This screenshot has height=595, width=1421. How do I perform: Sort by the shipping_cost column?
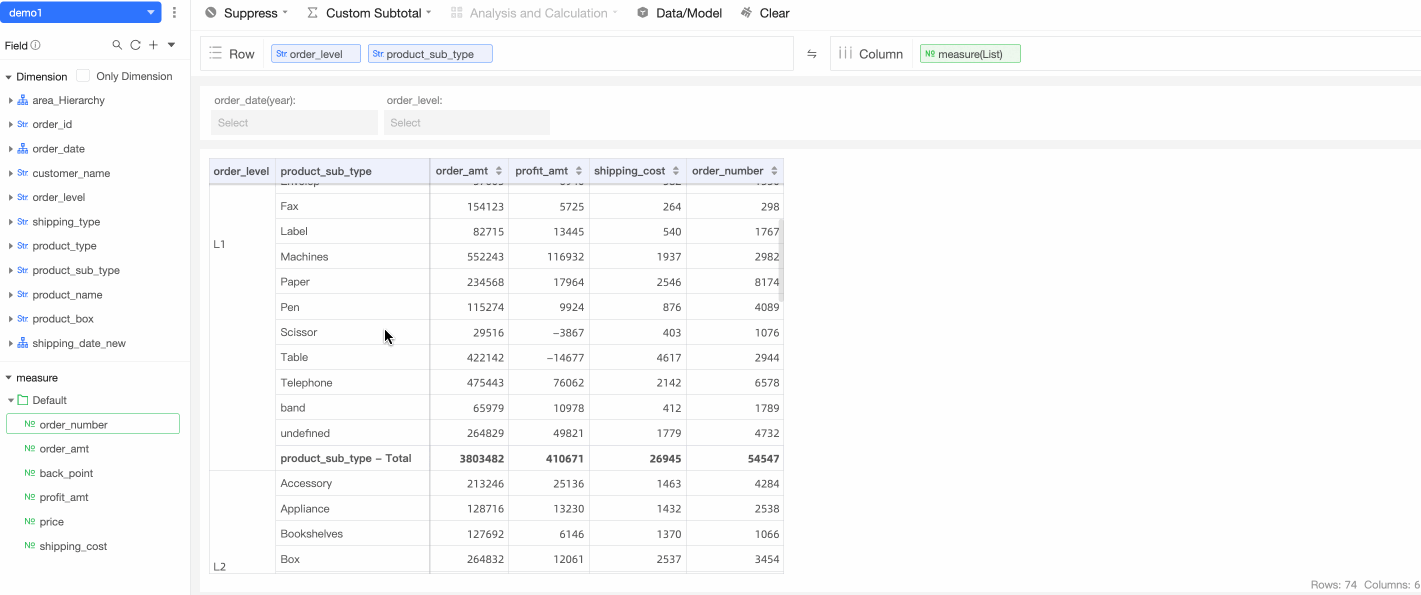point(676,171)
